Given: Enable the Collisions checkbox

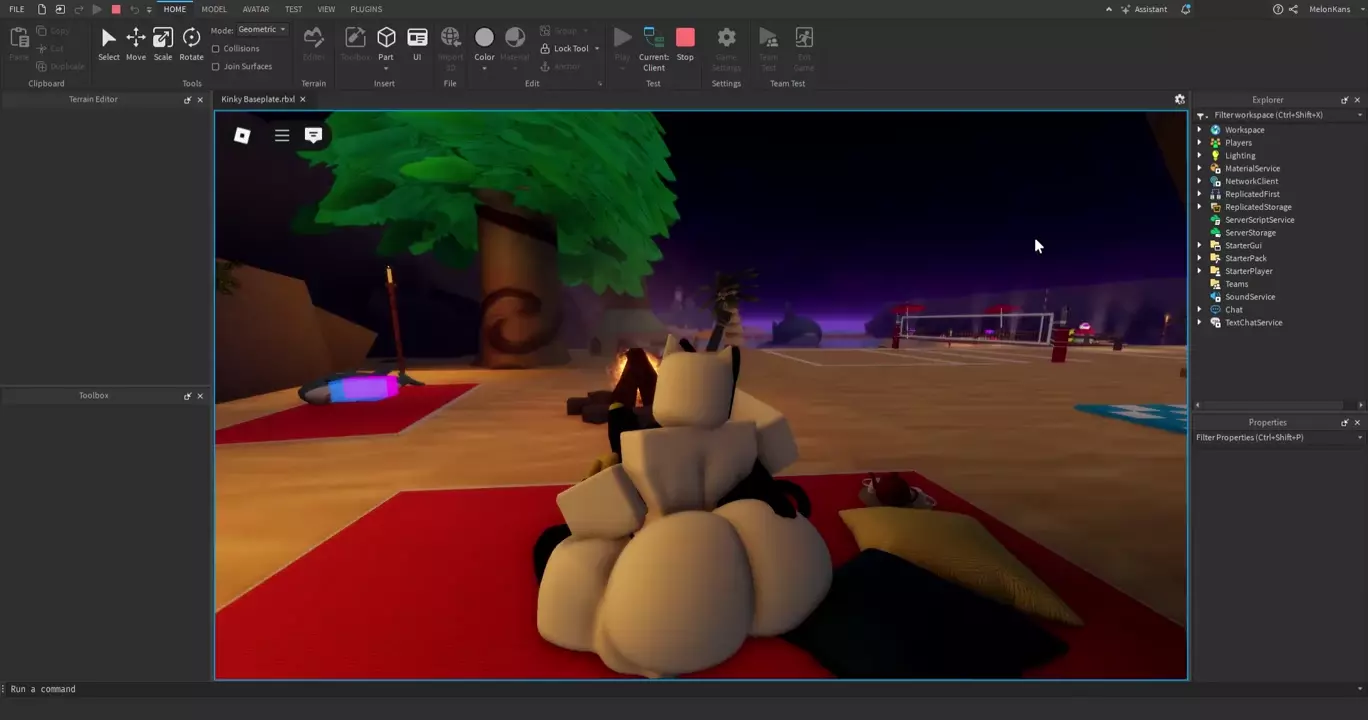Looking at the screenshot, I should pyautogui.click(x=216, y=49).
